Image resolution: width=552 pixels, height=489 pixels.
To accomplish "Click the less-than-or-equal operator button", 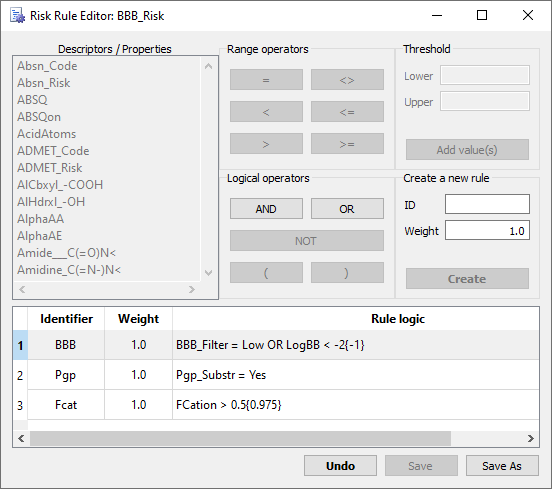I will tap(347, 112).
